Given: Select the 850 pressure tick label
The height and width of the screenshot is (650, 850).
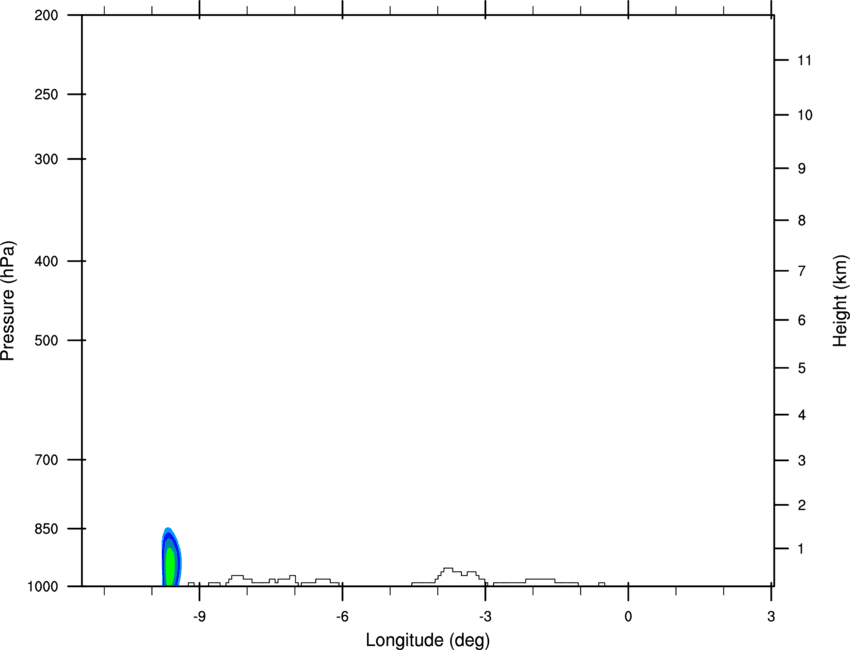Looking at the screenshot, I should pyautogui.click(x=46, y=529).
